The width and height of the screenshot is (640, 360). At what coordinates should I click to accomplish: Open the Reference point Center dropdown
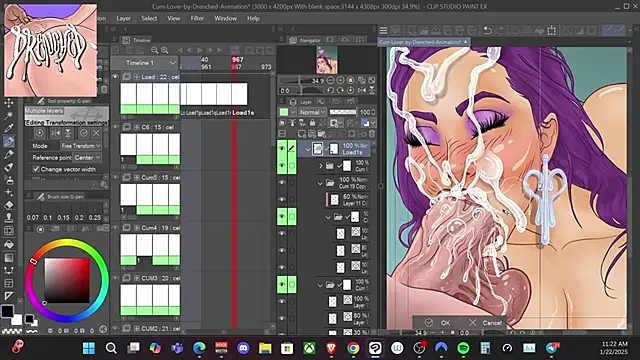87,158
